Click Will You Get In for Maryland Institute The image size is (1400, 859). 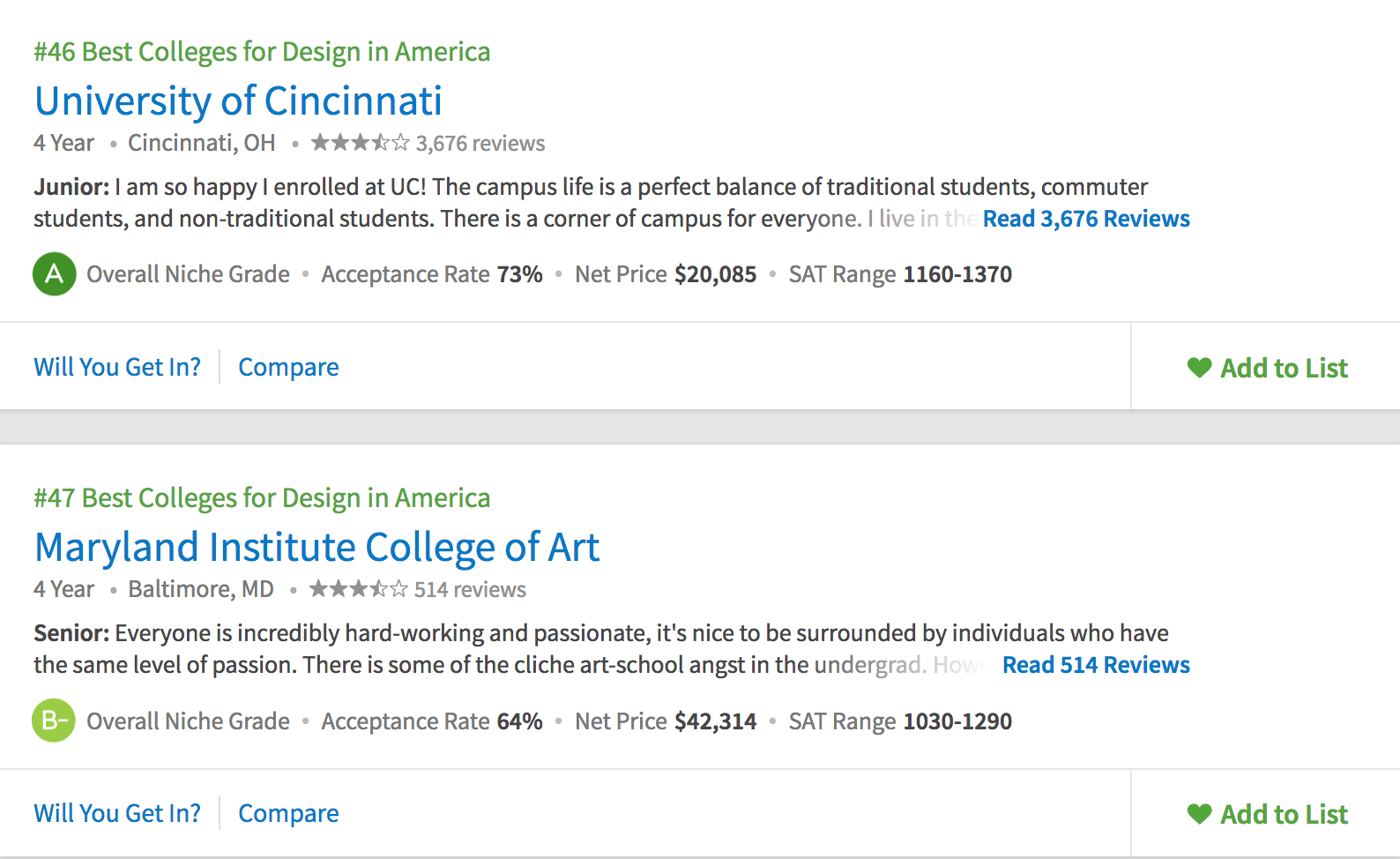pyautogui.click(x=117, y=813)
